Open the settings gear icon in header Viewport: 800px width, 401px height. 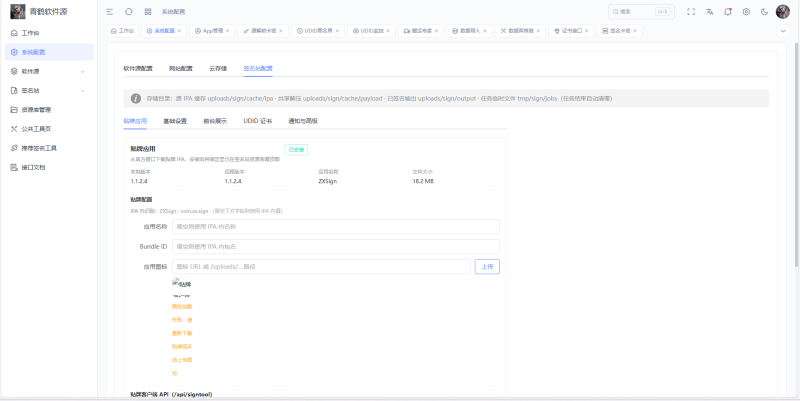[746, 12]
